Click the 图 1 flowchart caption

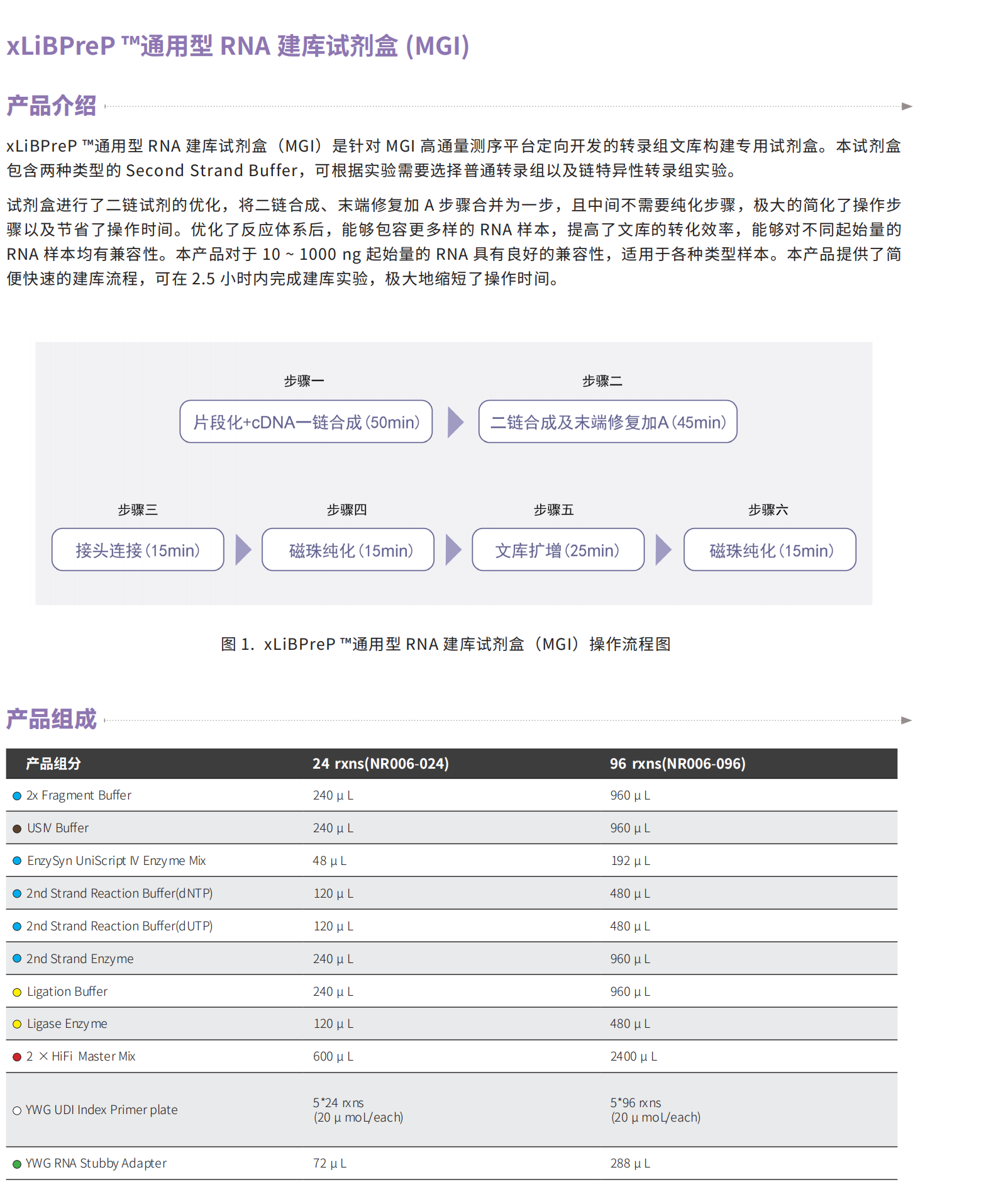(446, 644)
